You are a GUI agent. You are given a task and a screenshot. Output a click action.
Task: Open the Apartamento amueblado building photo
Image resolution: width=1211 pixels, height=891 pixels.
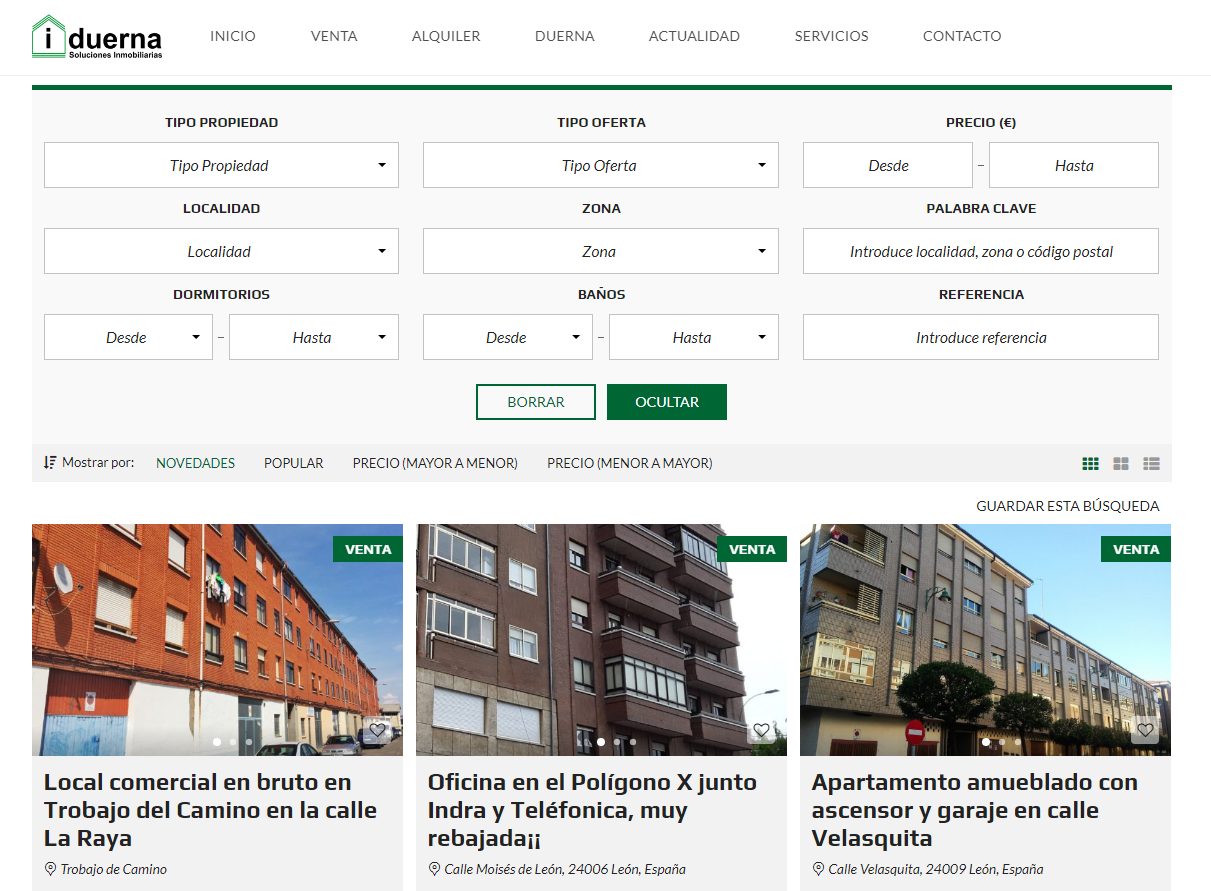point(985,640)
